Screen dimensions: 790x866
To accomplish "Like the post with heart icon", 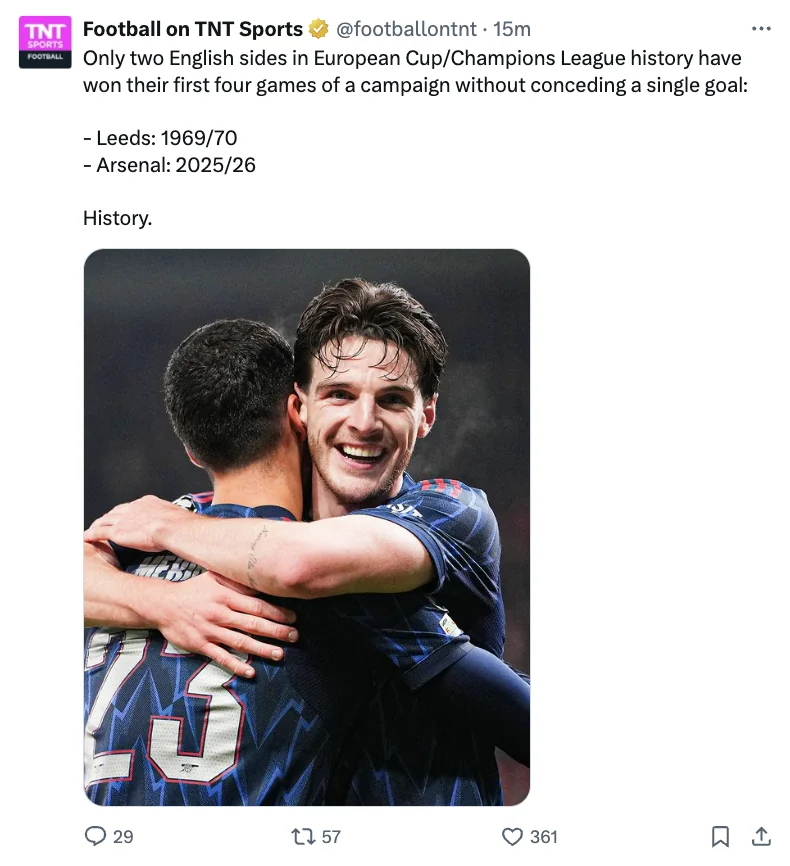I will [512, 836].
